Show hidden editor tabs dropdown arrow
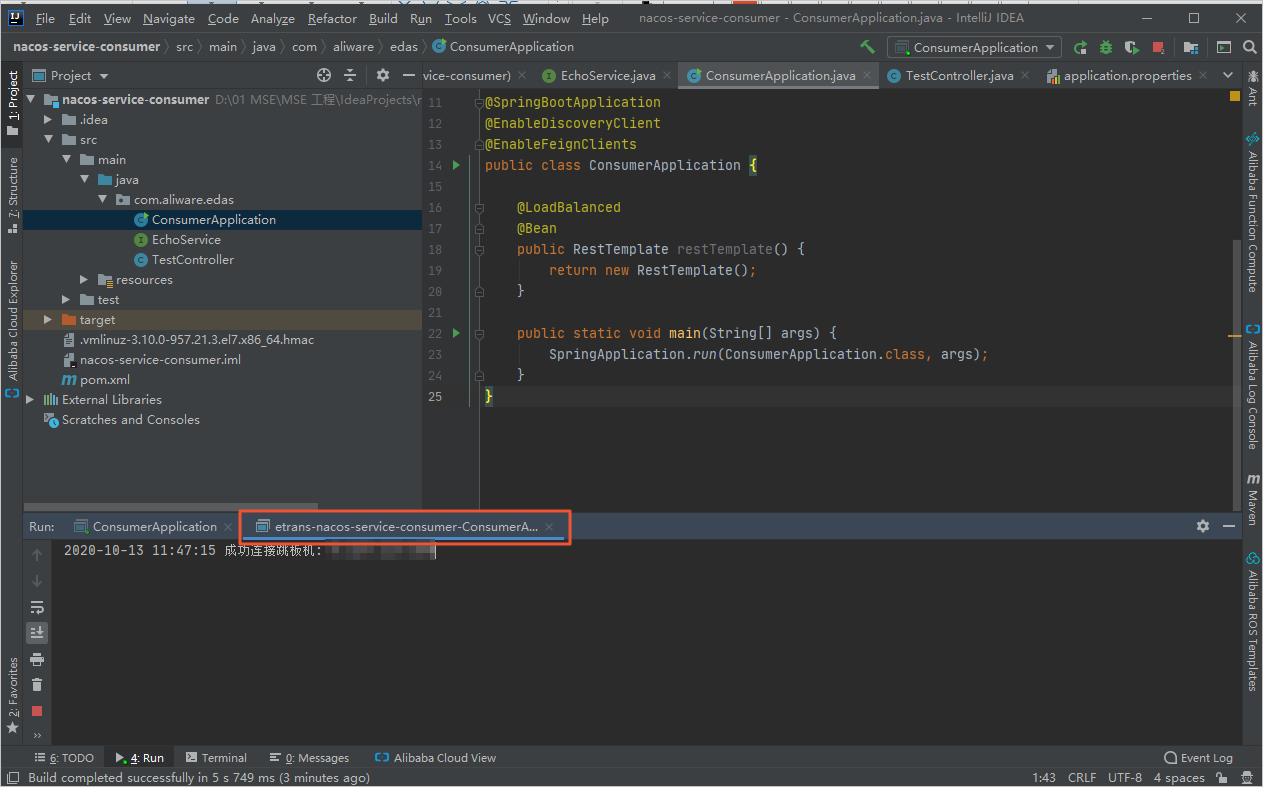 (x=1229, y=75)
